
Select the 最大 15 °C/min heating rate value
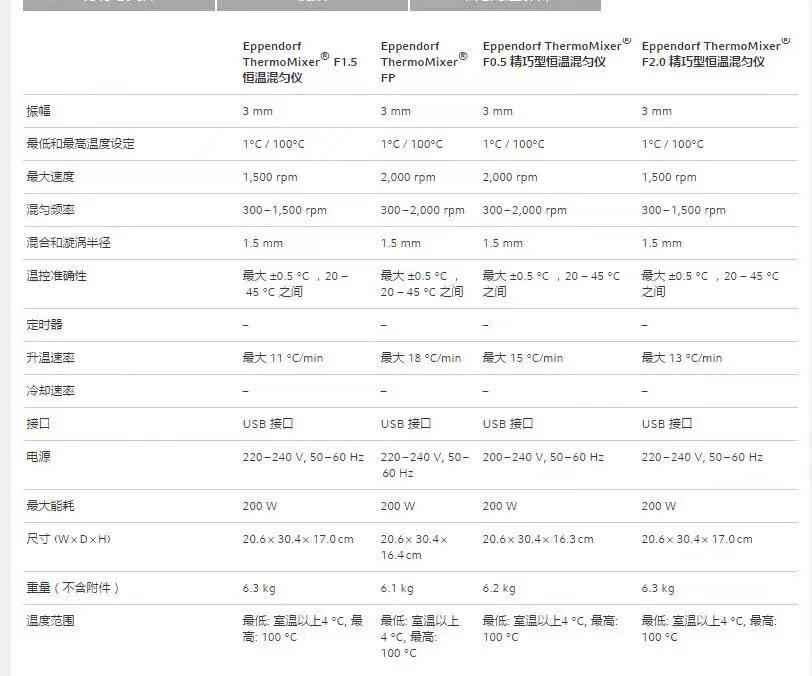[523, 358]
